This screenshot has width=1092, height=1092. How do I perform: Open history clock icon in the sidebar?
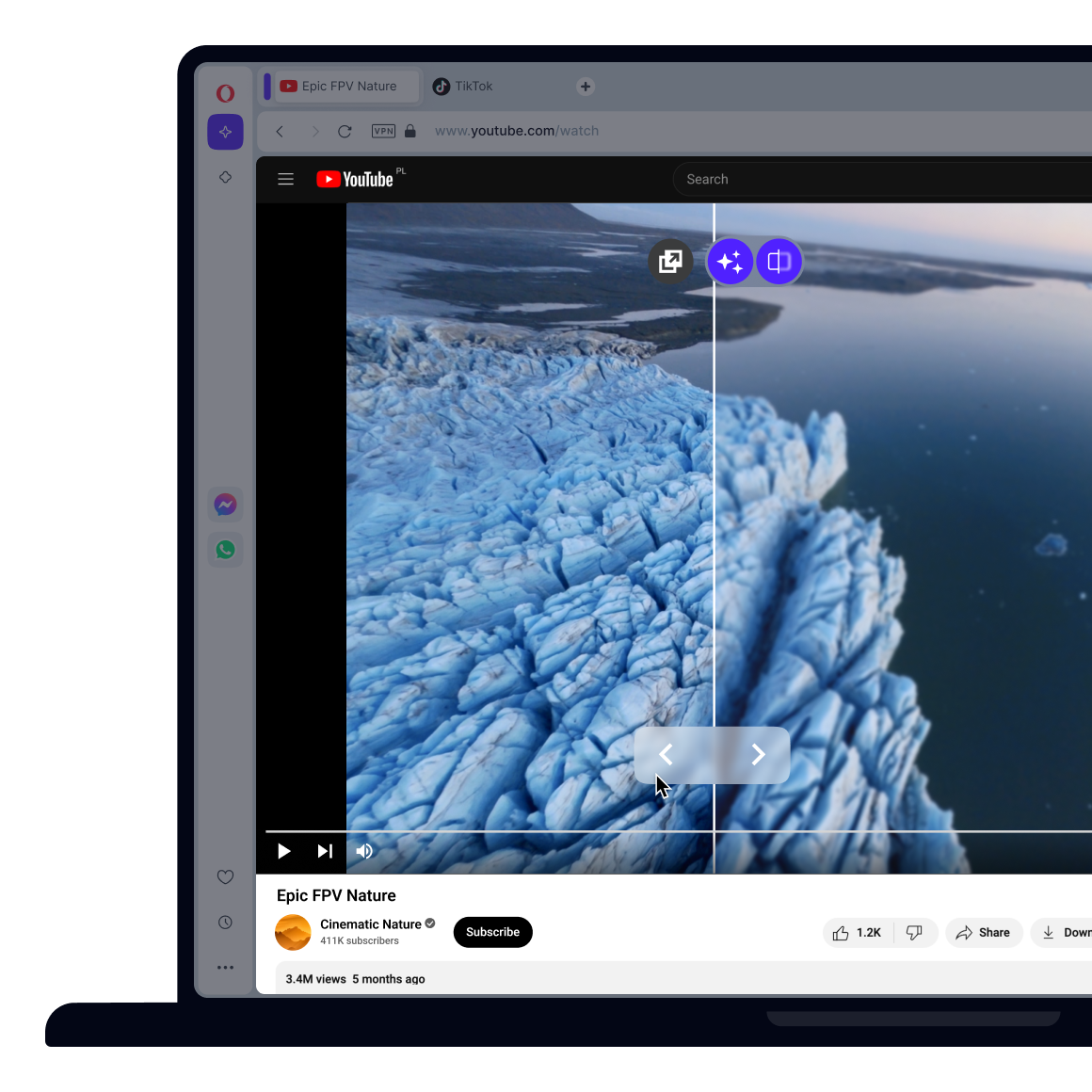click(x=225, y=922)
